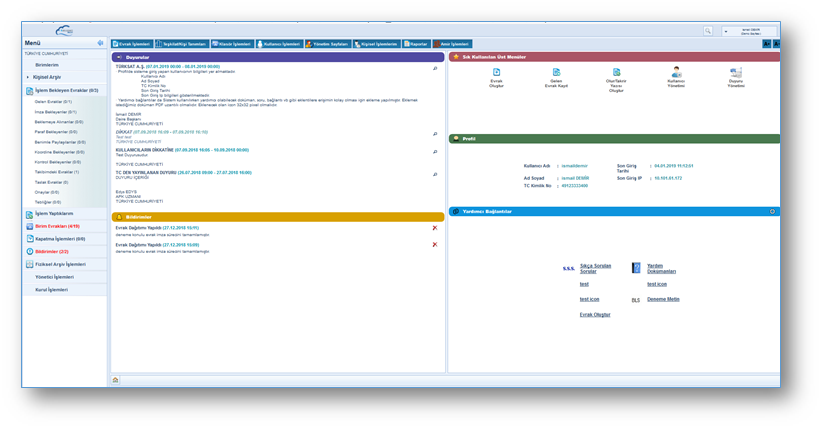Screen dimensions: 823x430
Task: Open the Yardım Dokümanları link
Action: pyautogui.click(x=662, y=269)
